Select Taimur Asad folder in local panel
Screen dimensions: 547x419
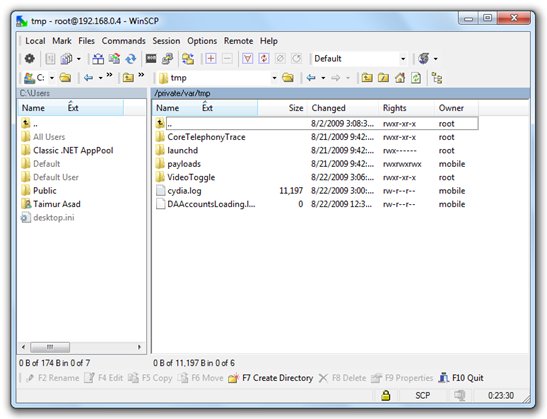[x=57, y=204]
